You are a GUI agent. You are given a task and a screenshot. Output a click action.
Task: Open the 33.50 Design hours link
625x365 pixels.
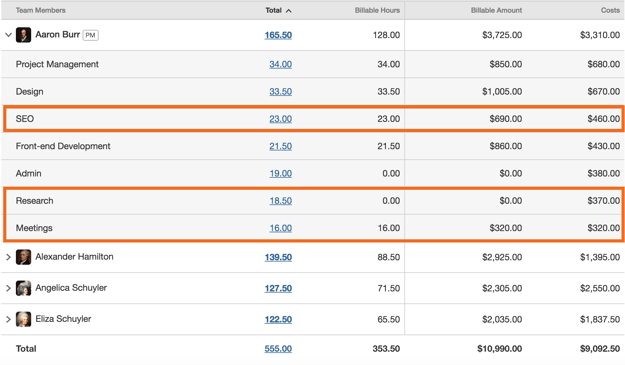coord(281,92)
